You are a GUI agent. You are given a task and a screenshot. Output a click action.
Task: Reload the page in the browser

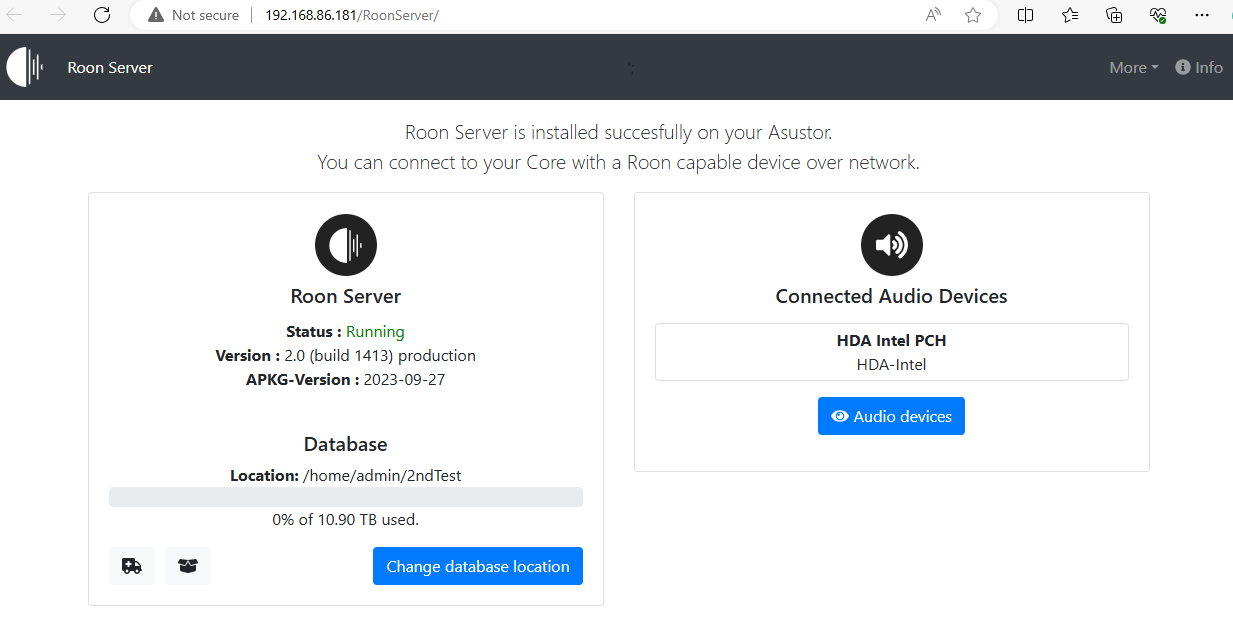(101, 15)
